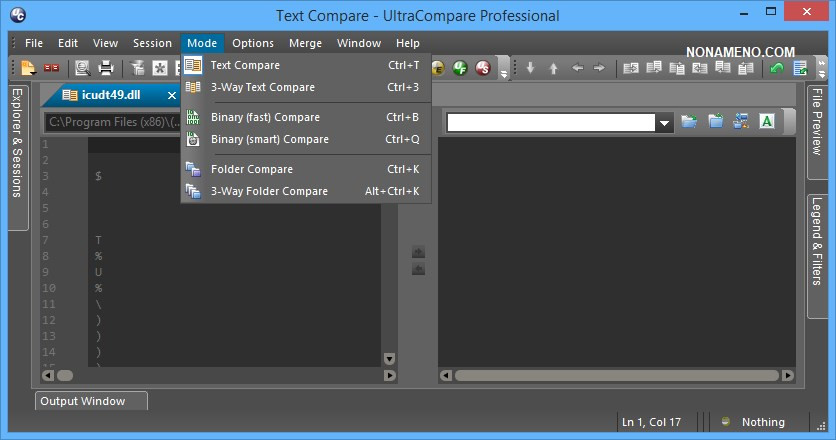Choose 3-Way Folder Compare menu entry
The image size is (836, 440).
coord(269,191)
